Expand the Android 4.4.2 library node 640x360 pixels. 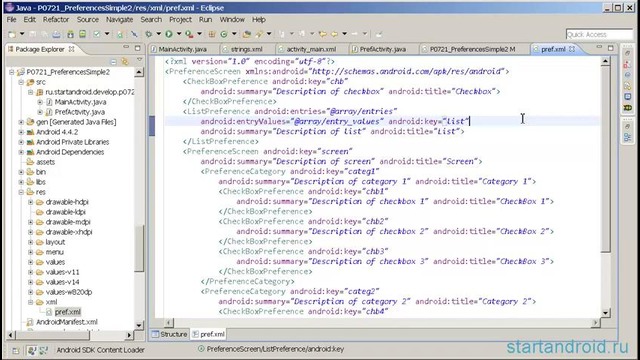21,132
